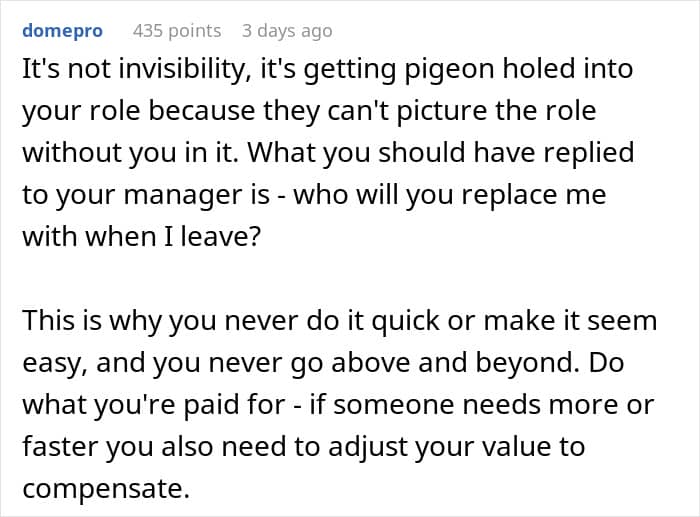700x517 pixels.
Task: Click the 435 points score
Action: pyautogui.click(x=177, y=31)
